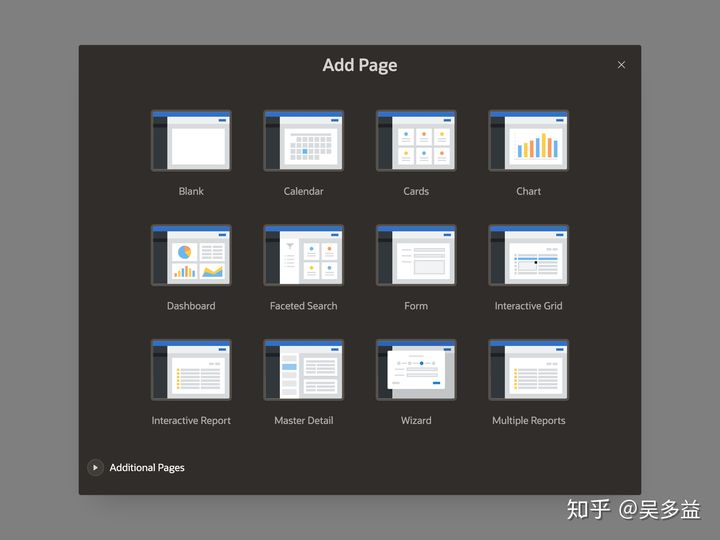
Task: Click the Wizard label text
Action: (x=416, y=421)
